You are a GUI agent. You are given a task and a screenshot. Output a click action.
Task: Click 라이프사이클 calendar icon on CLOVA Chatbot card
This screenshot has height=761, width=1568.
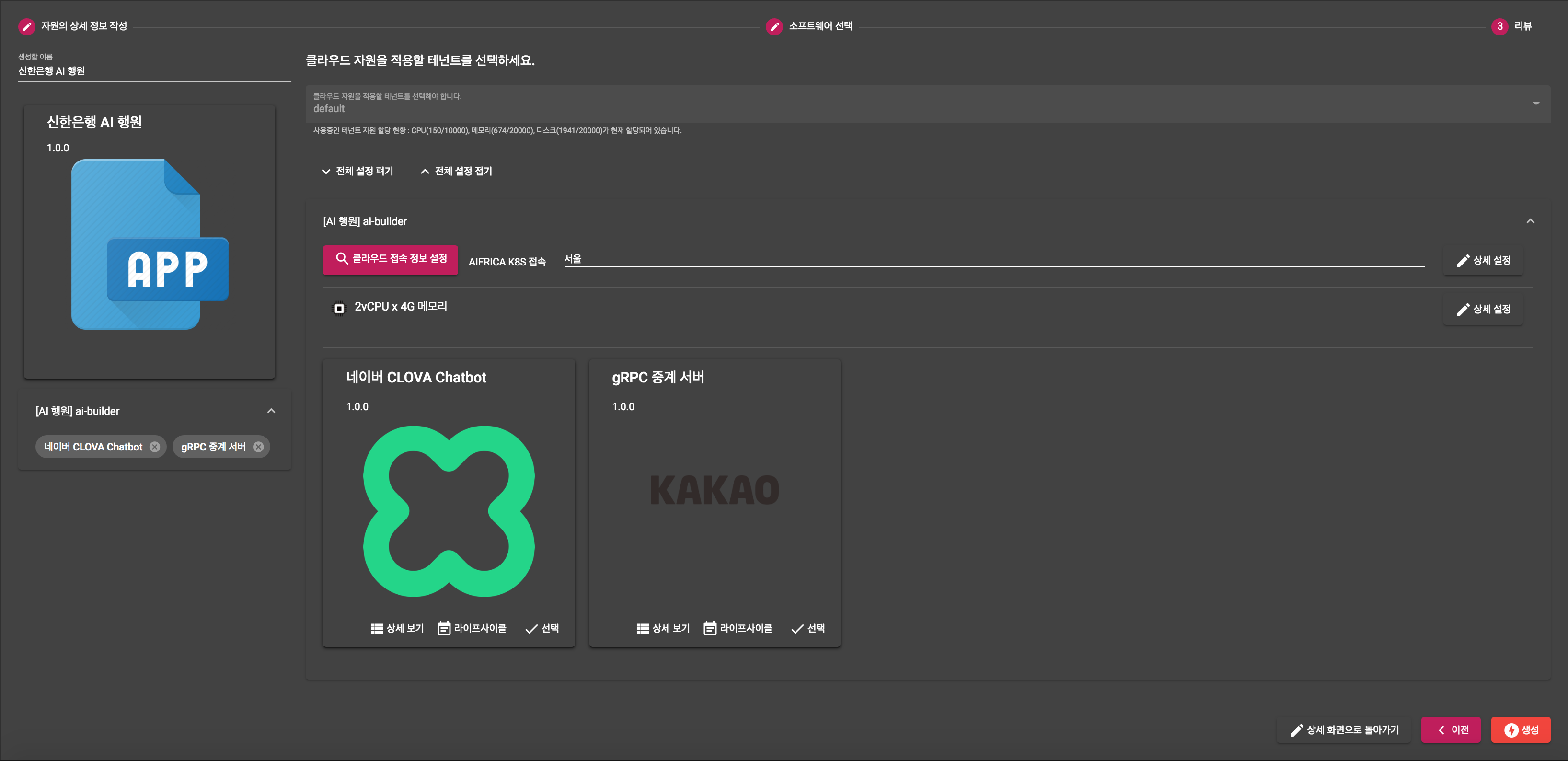pyautogui.click(x=444, y=628)
